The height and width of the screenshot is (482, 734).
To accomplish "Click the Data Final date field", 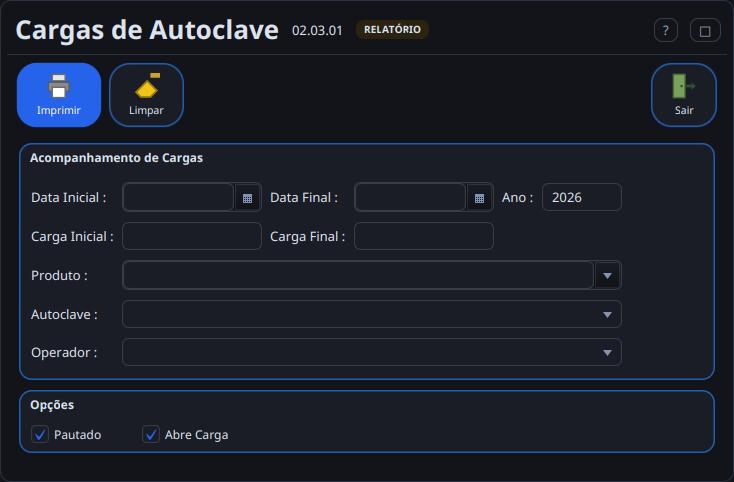I will pos(410,197).
